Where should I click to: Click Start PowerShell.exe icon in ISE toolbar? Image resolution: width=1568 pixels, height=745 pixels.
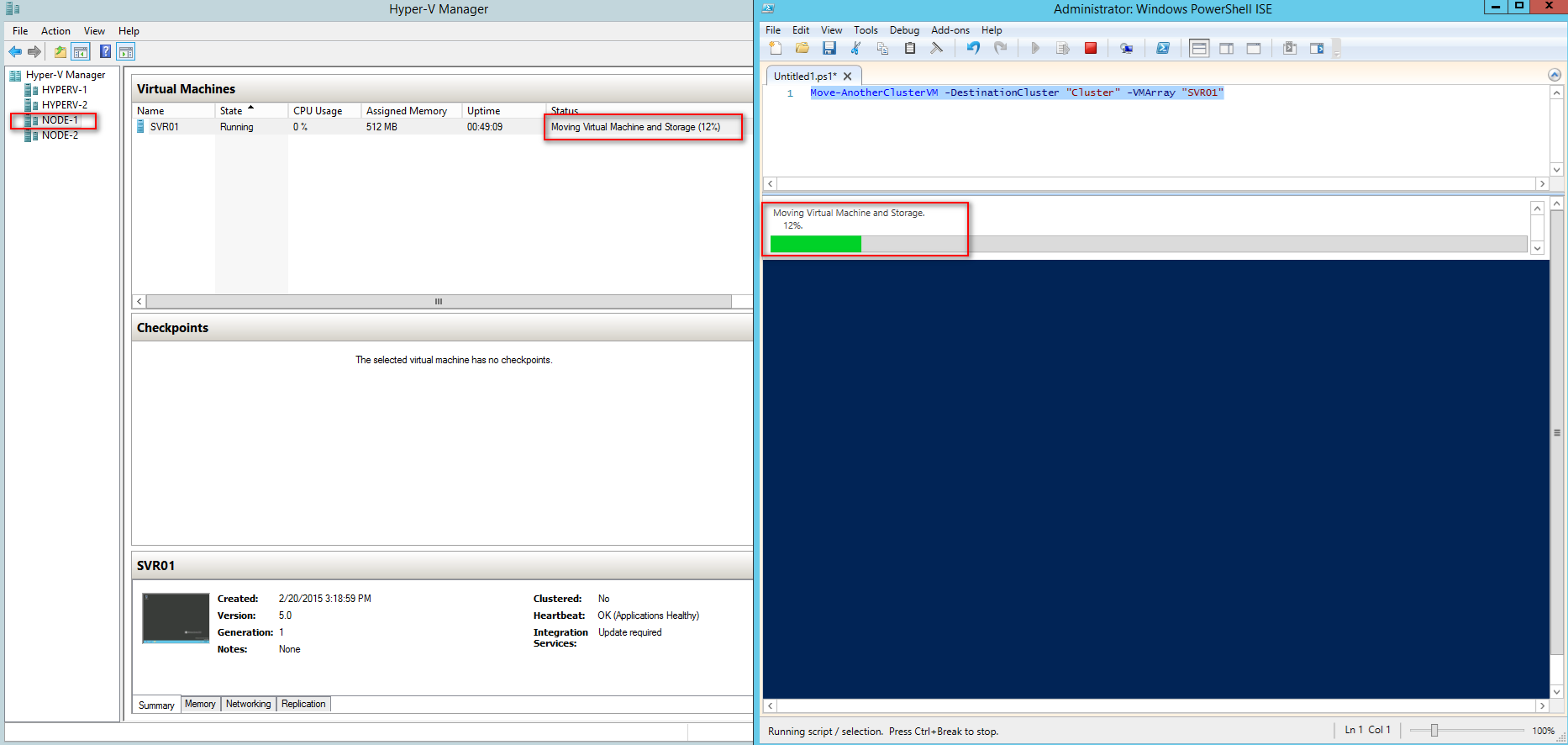tap(1163, 48)
